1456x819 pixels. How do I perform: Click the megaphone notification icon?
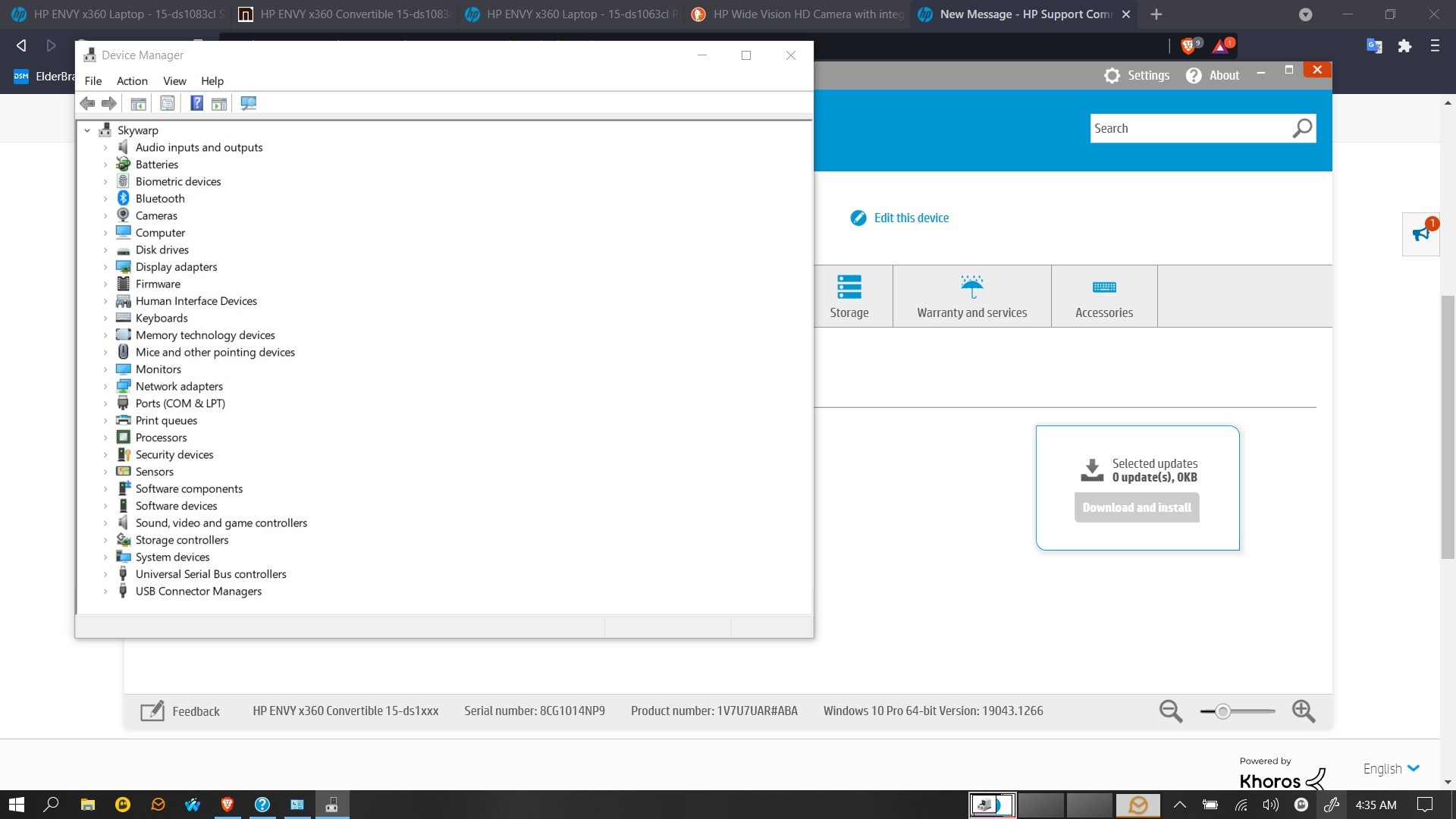click(x=1421, y=234)
